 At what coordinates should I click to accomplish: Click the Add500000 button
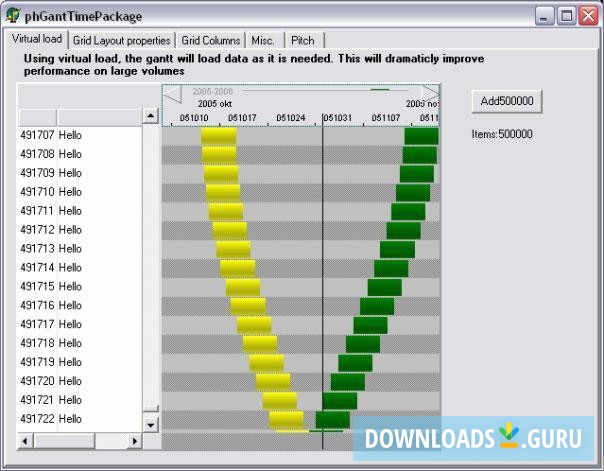(x=507, y=101)
